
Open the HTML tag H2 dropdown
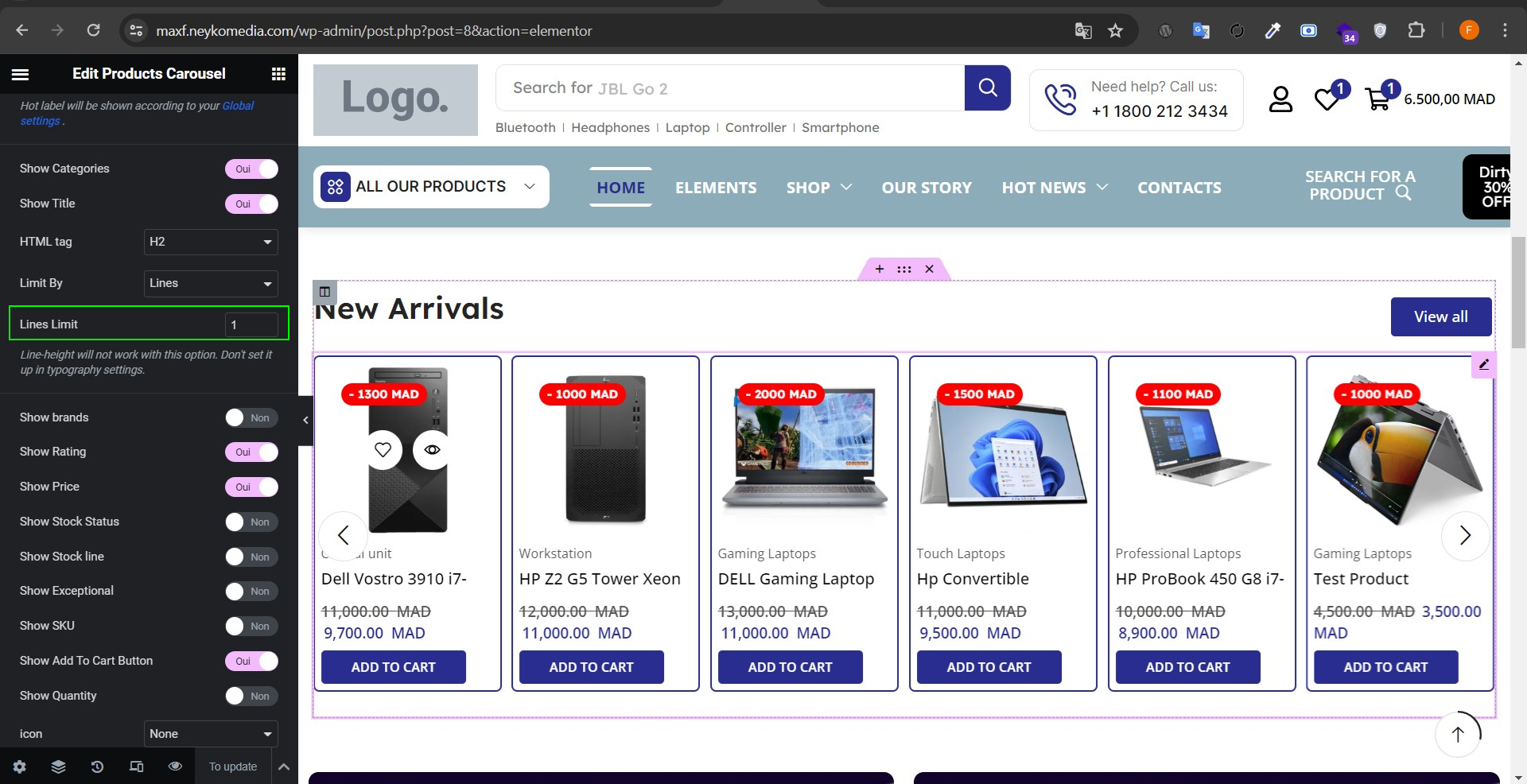[x=211, y=242]
